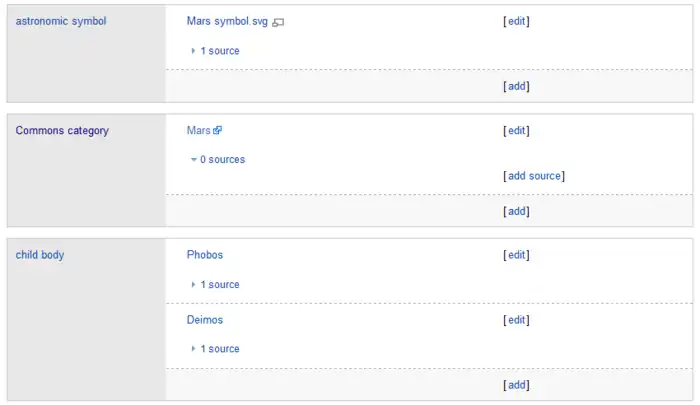Edit the Deimos child body statement

(x=516, y=320)
